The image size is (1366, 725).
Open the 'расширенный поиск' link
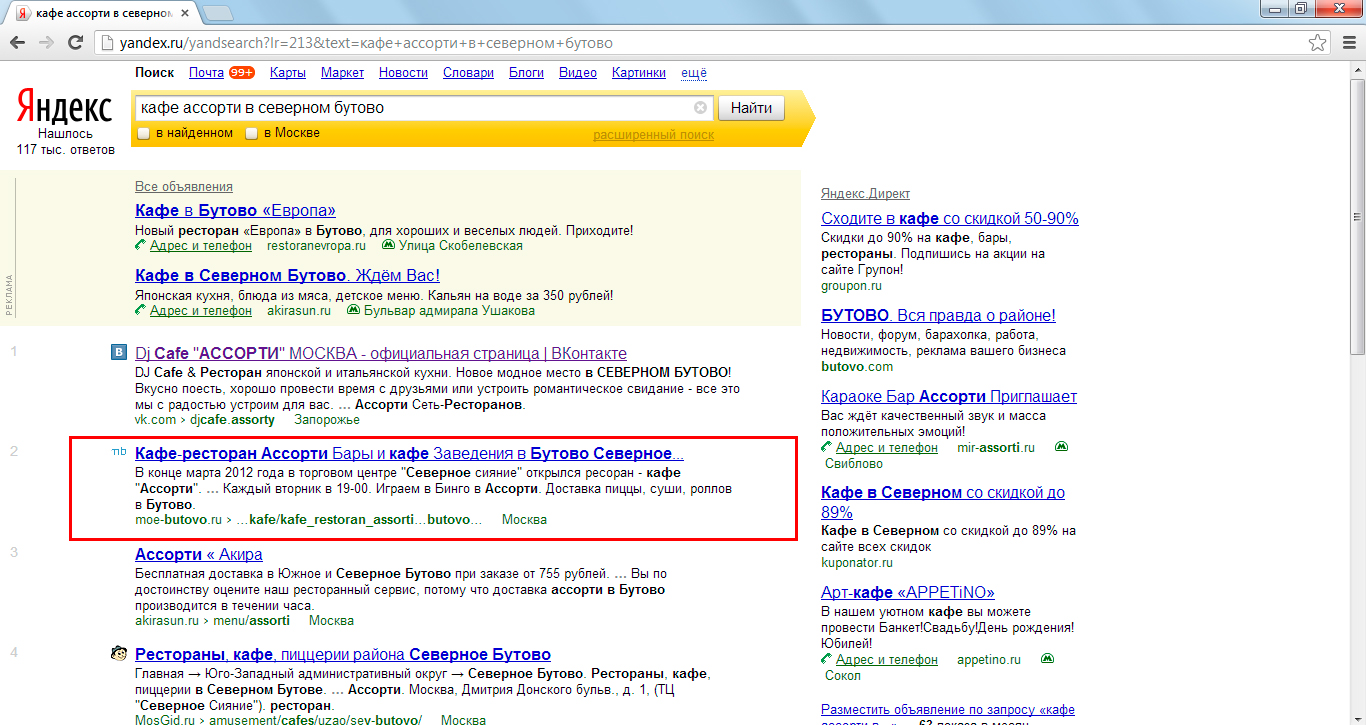click(x=653, y=134)
